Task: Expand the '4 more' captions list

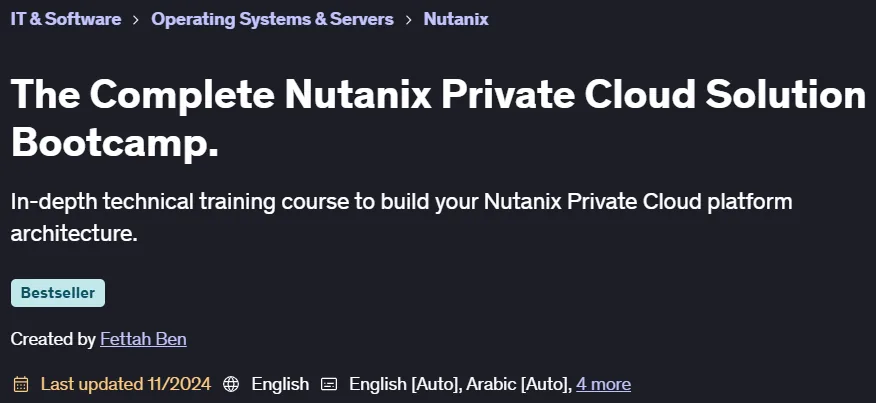Action: click(x=603, y=384)
